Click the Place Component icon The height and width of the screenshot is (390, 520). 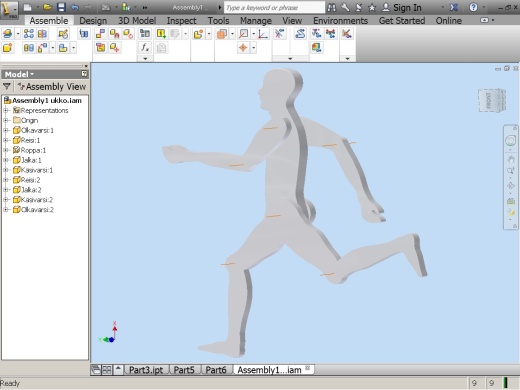7,34
